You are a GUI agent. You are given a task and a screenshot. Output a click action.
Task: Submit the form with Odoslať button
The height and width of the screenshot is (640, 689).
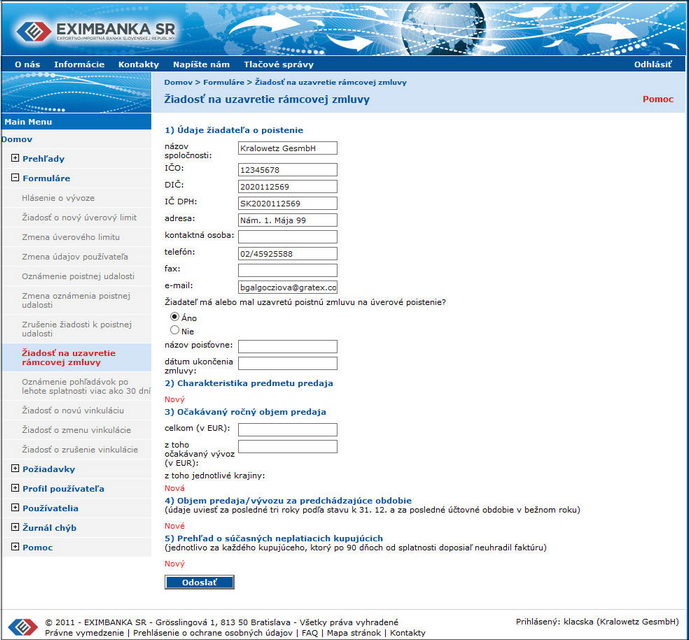(x=199, y=582)
